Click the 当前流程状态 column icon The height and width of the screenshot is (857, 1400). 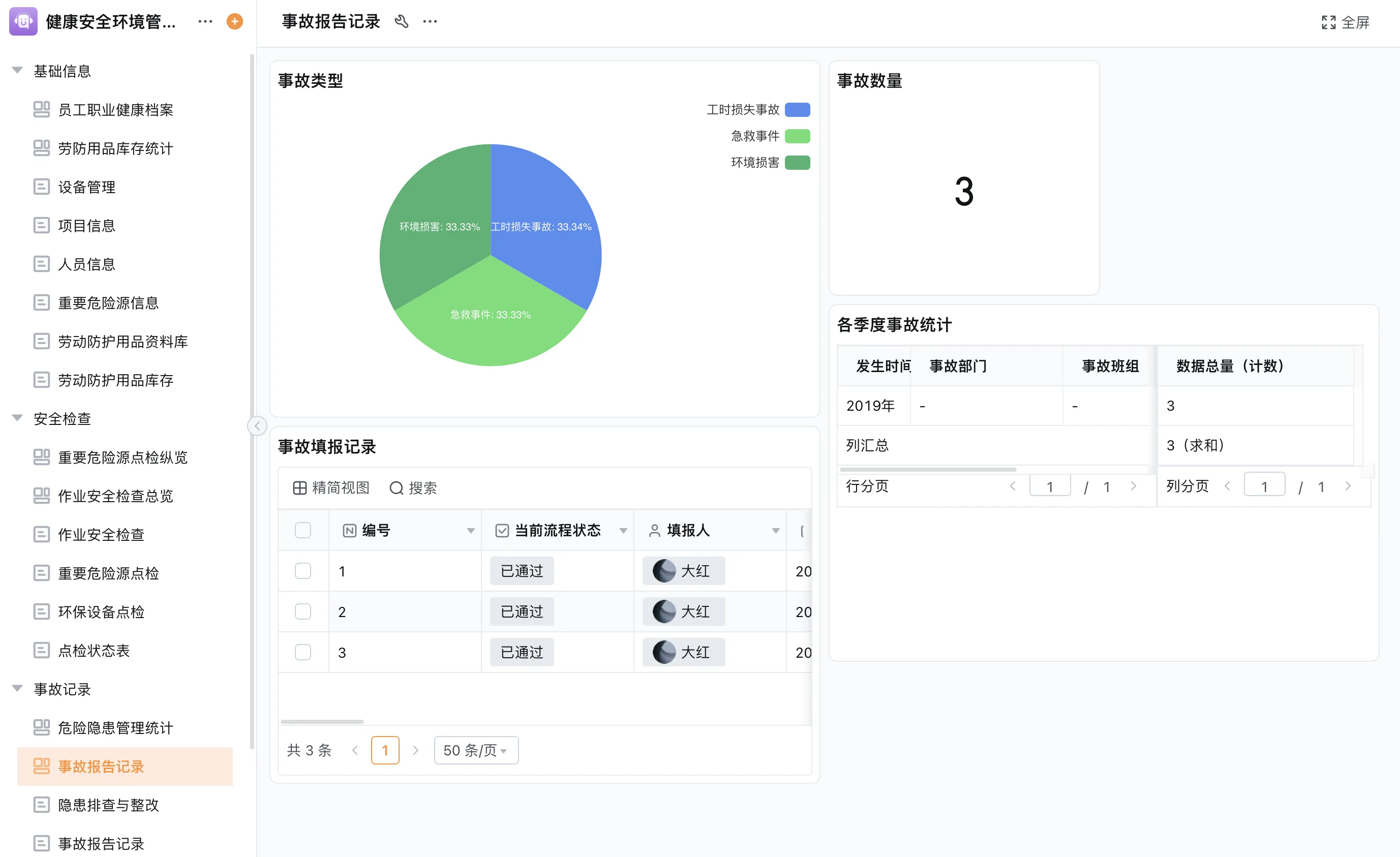click(x=502, y=530)
